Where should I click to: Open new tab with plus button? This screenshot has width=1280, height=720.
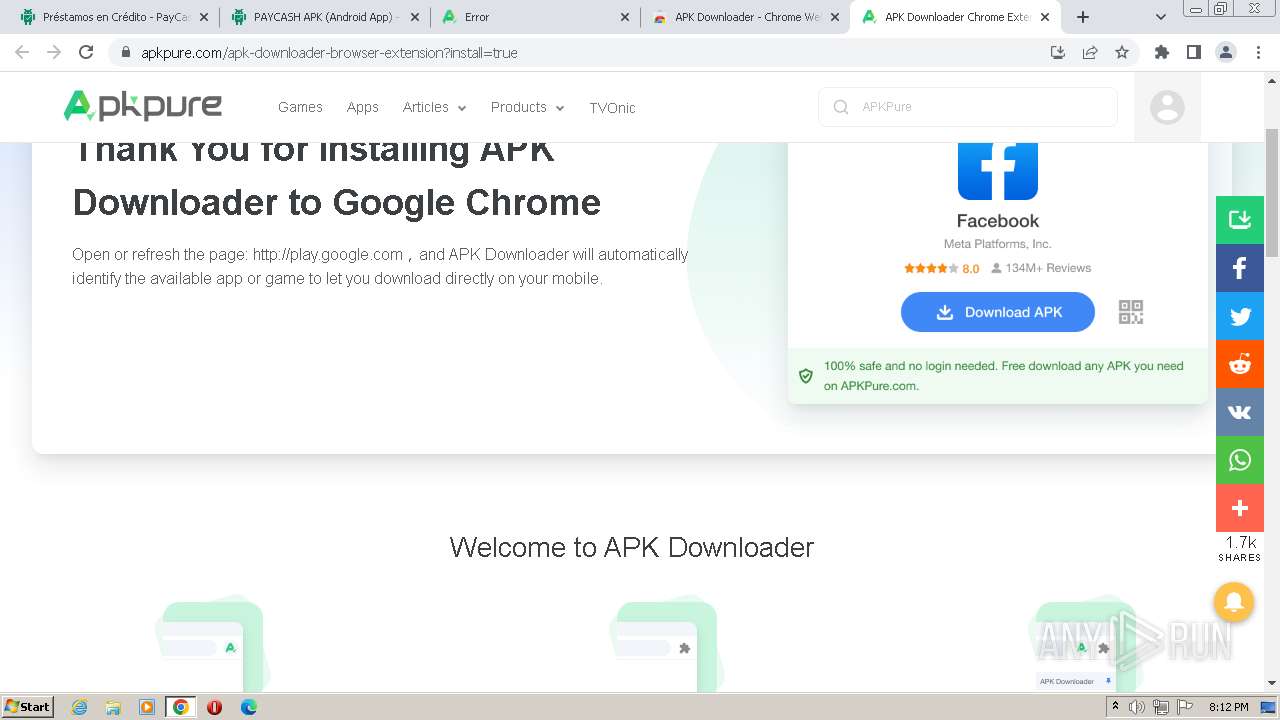click(x=1083, y=17)
